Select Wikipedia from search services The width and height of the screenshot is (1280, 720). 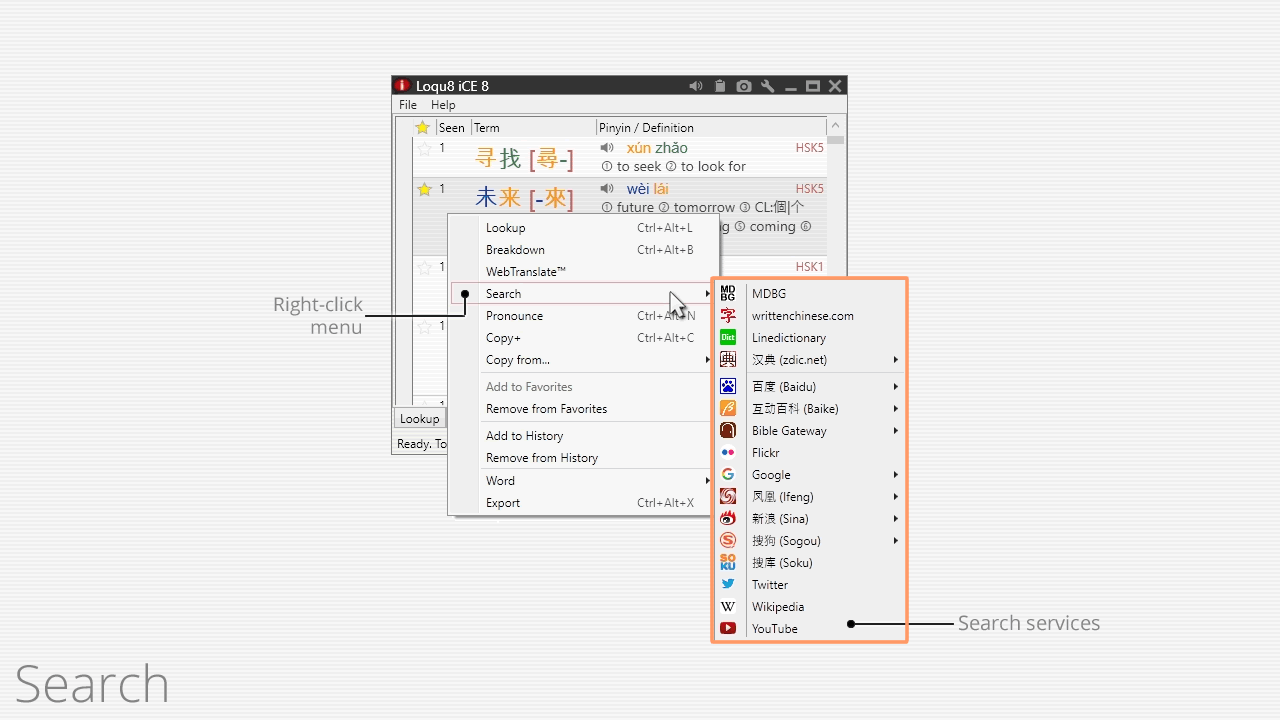778,607
